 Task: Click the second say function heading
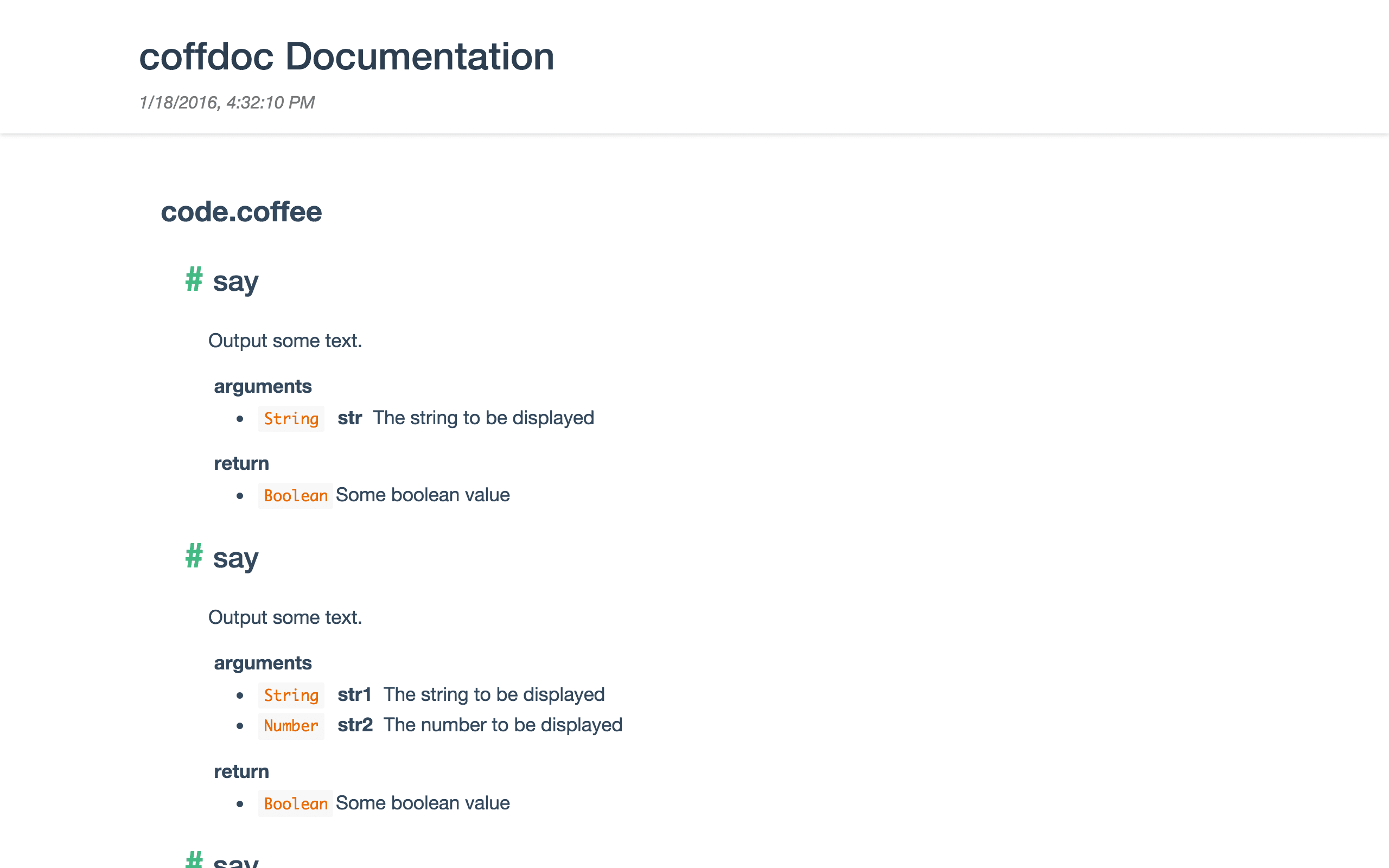point(235,558)
